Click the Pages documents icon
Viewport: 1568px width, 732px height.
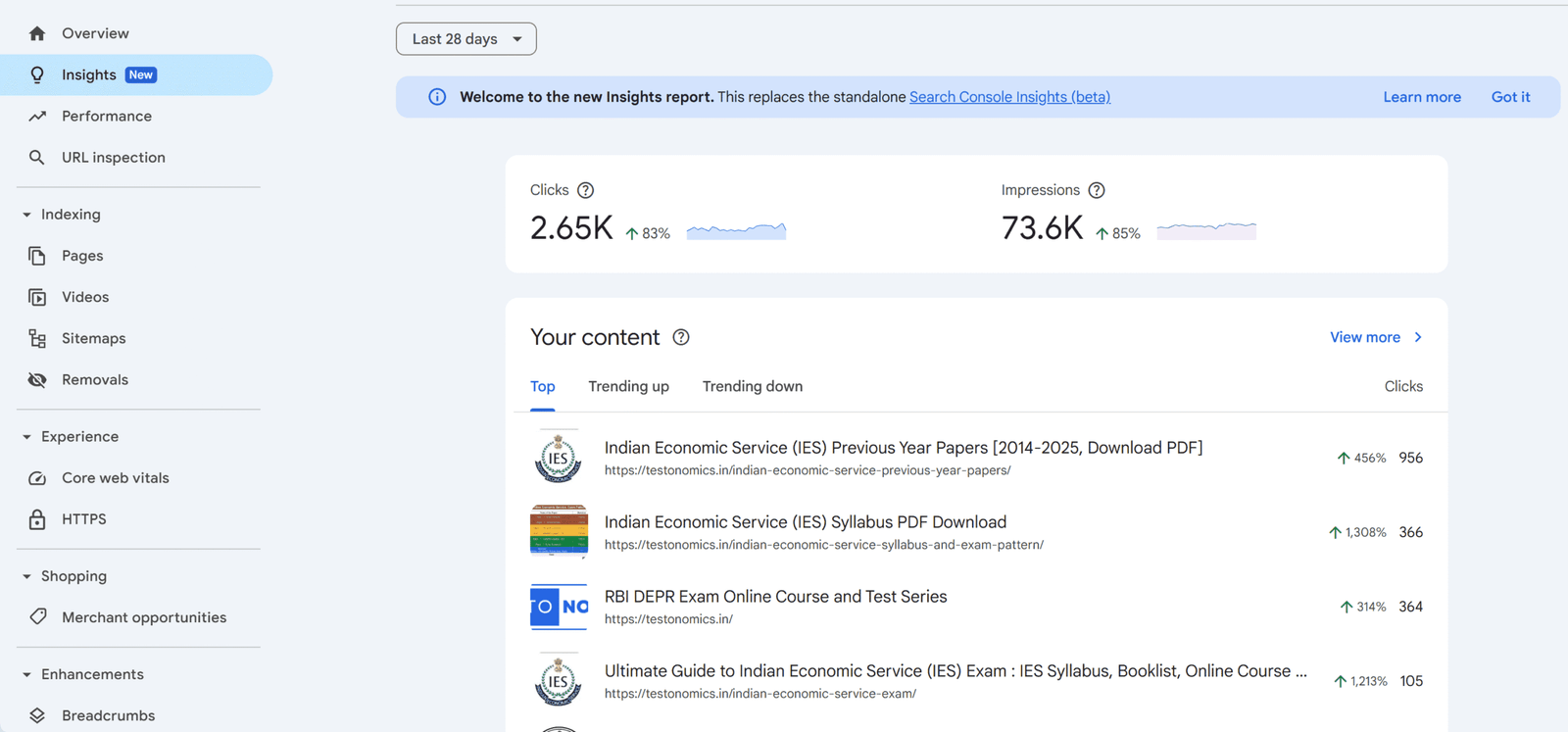click(x=37, y=256)
